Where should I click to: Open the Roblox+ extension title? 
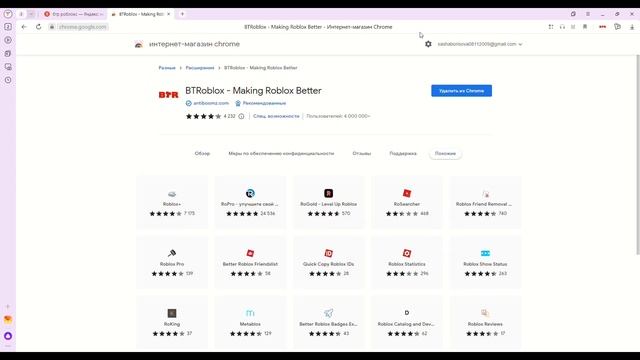coord(172,204)
